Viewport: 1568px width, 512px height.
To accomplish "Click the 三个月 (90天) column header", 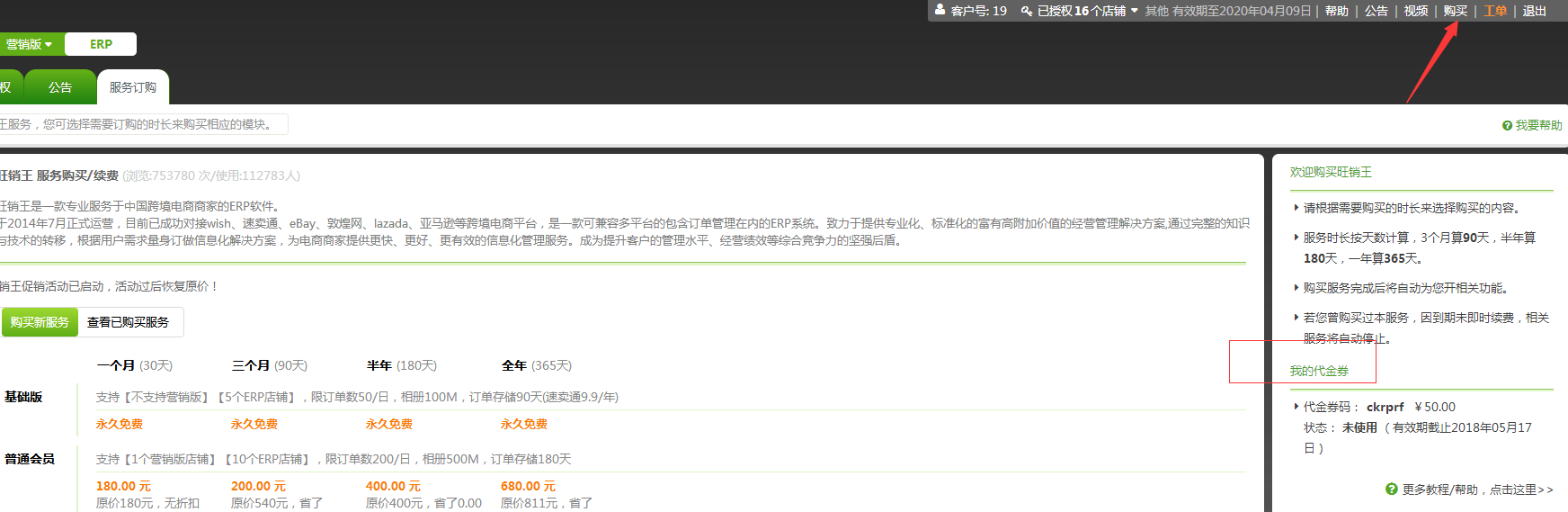I will tap(270, 365).
